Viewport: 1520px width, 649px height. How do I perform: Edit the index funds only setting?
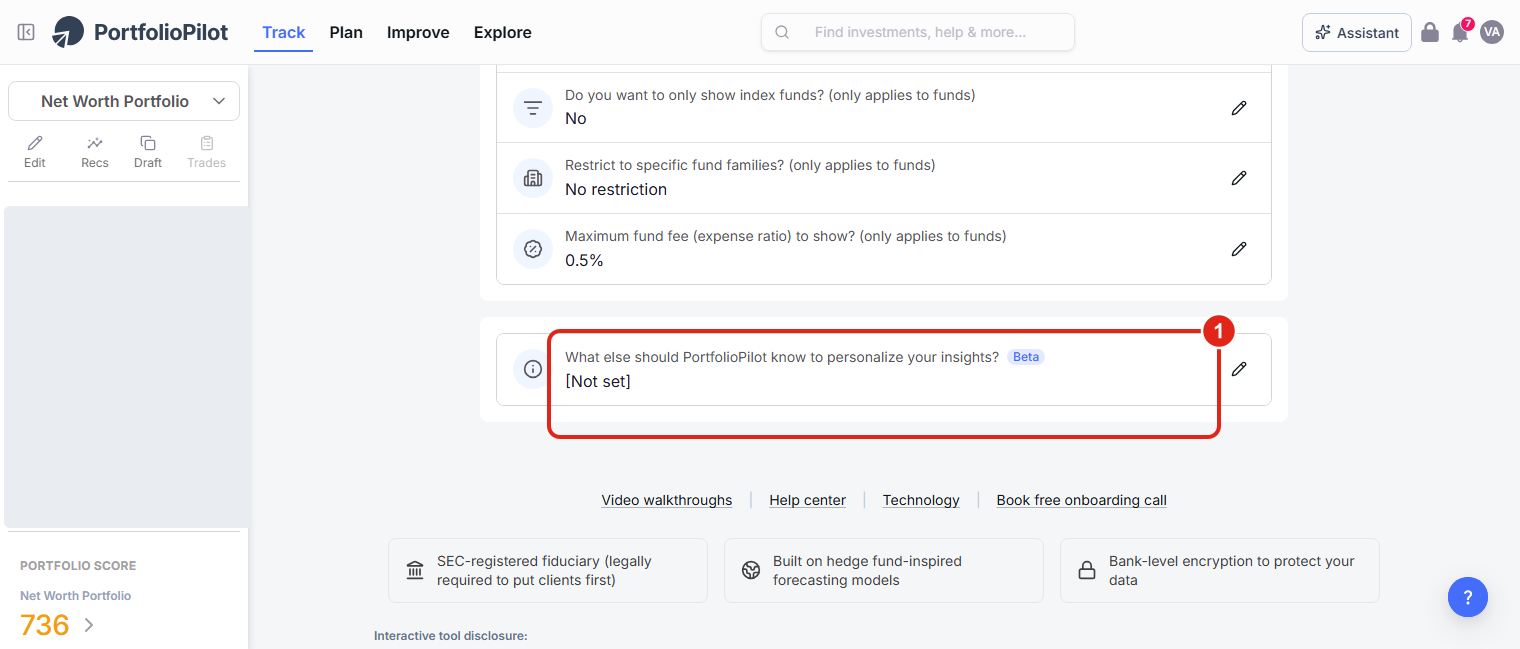(x=1239, y=108)
